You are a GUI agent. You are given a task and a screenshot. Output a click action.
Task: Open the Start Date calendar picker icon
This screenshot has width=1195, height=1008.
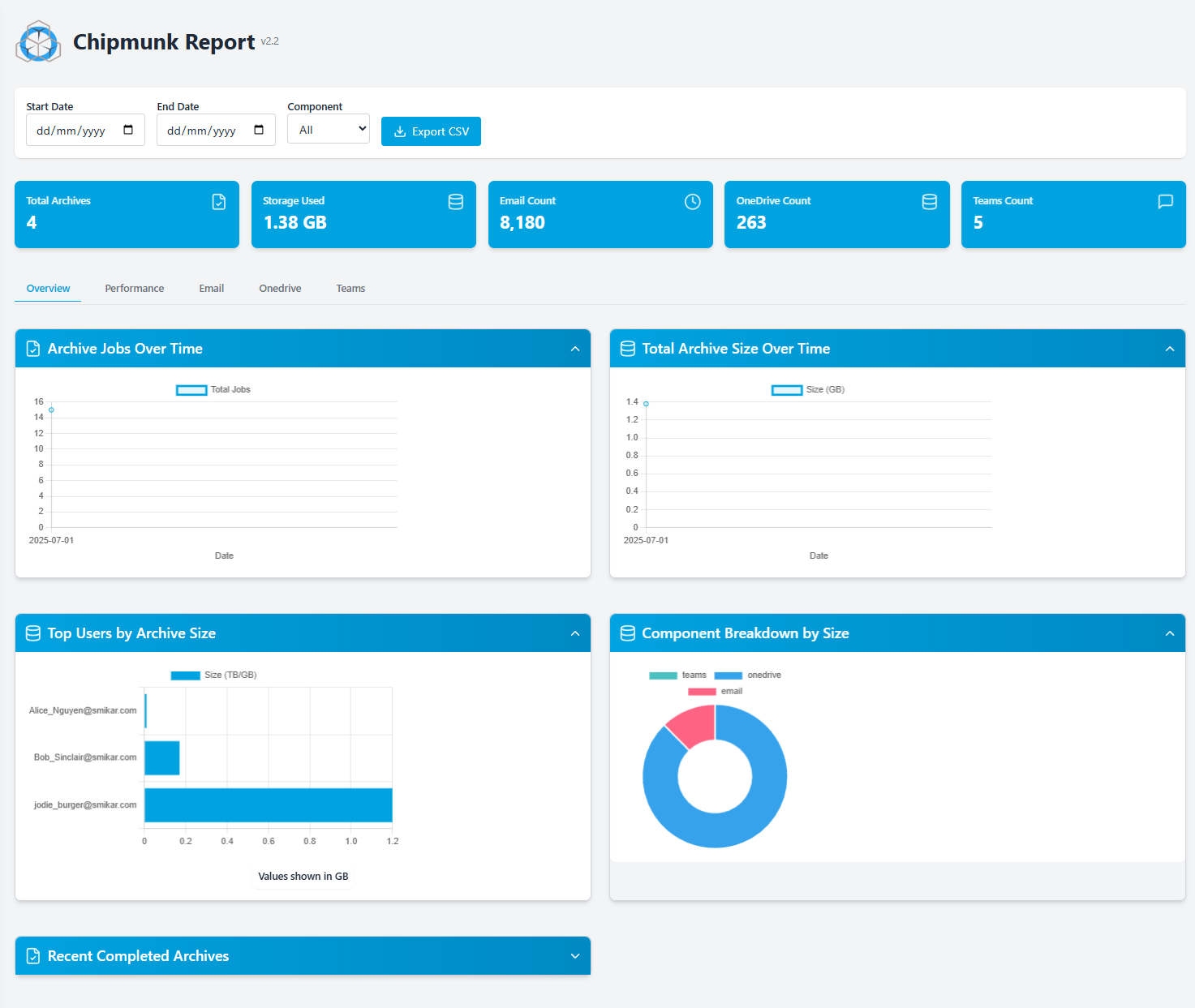tap(128, 131)
